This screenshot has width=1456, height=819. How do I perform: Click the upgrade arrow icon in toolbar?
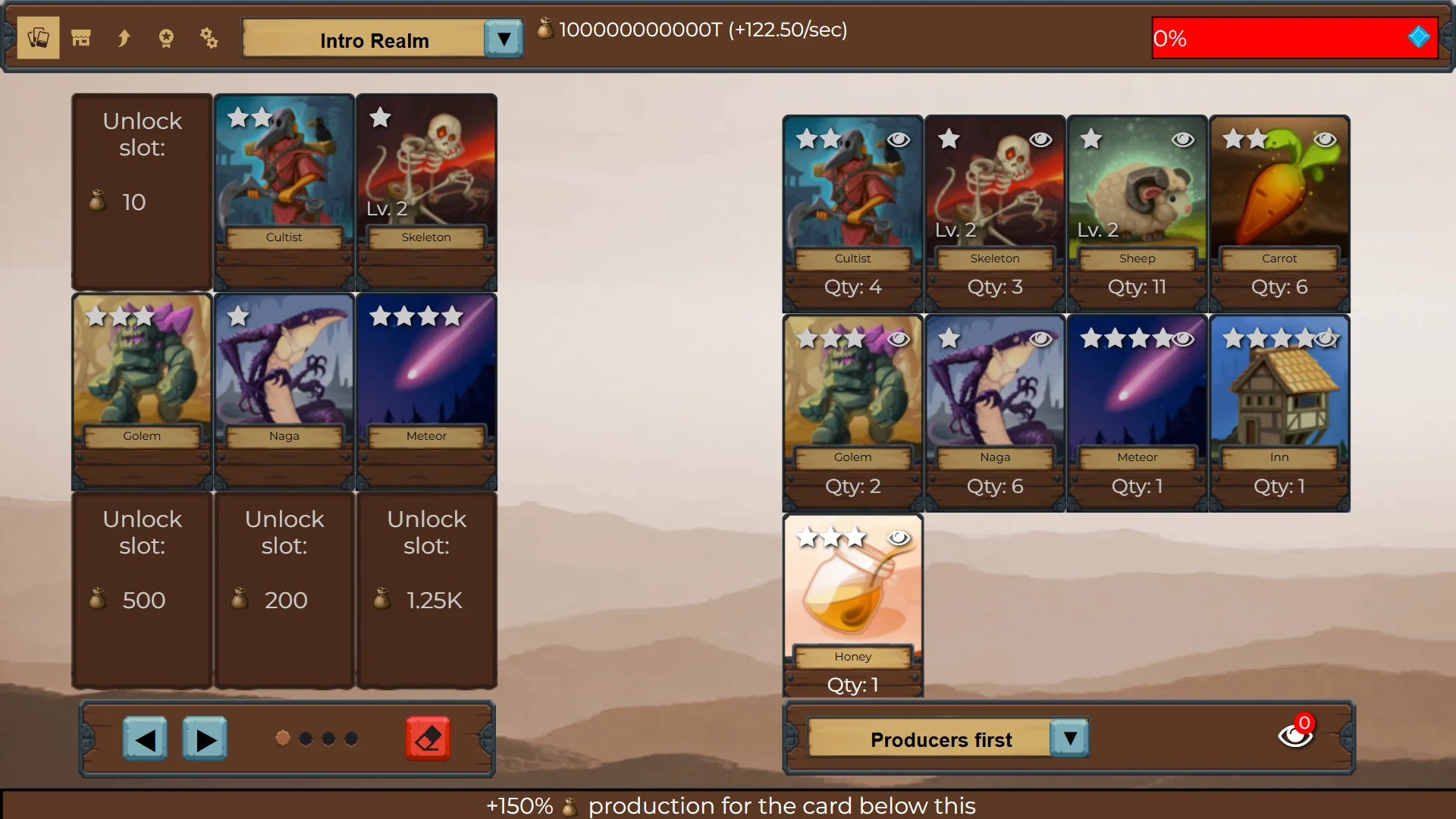[x=123, y=38]
